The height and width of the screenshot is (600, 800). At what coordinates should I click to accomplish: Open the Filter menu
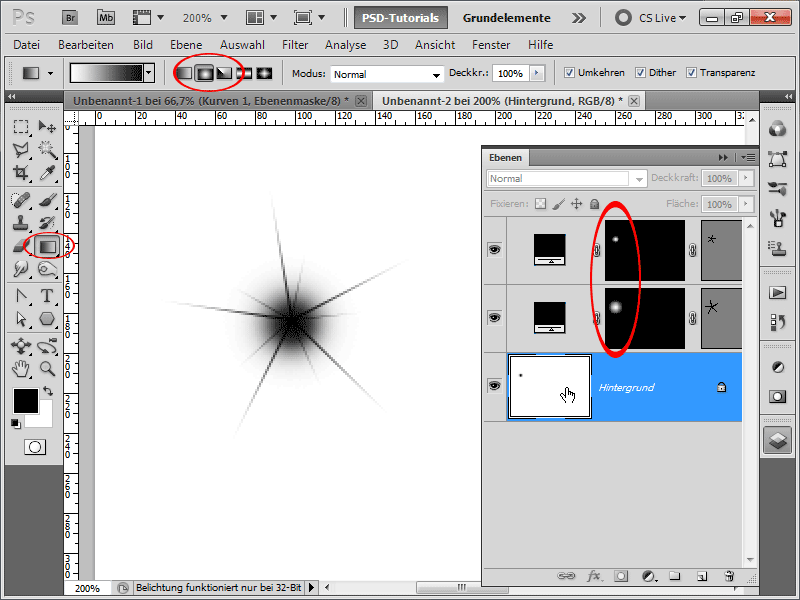295,45
